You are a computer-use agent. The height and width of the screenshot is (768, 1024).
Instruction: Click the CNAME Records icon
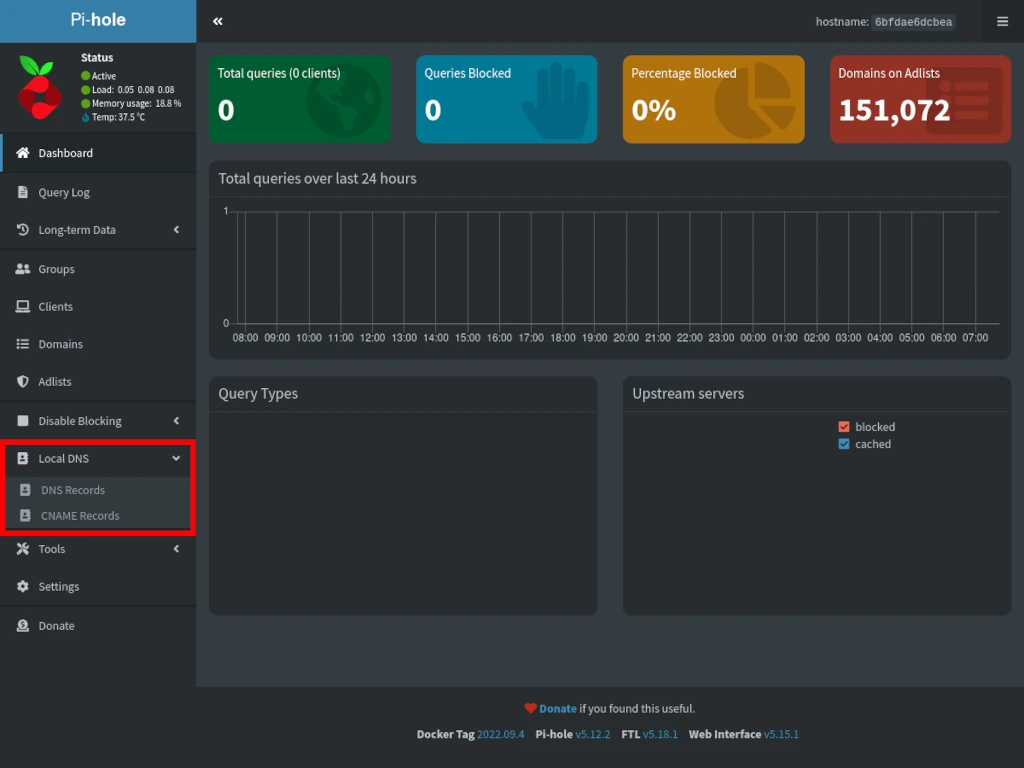[25, 516]
